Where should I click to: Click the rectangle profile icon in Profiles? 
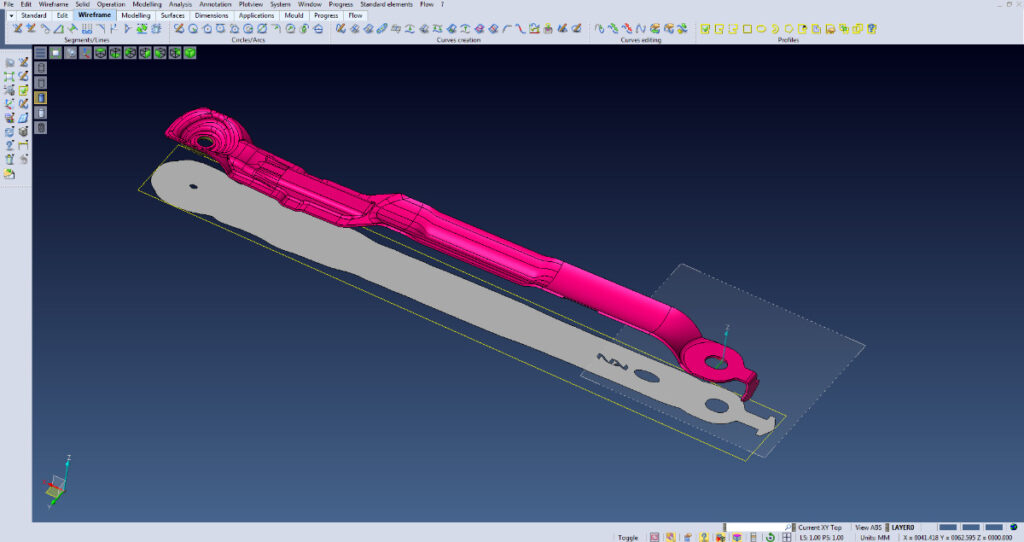tap(747, 29)
